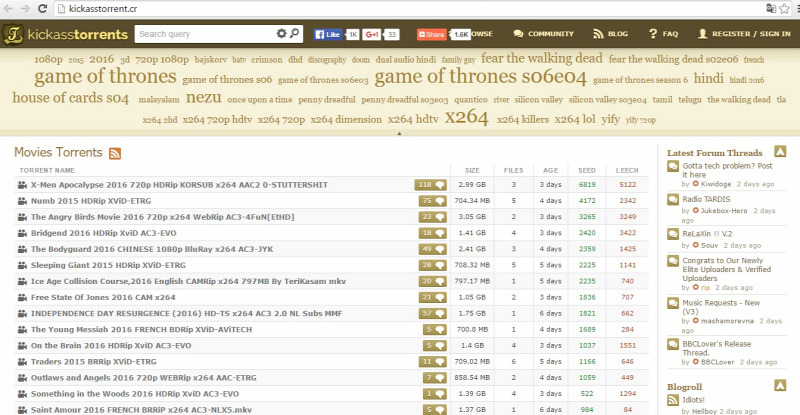Open Saint Amour 2016 FRENCH torrent
Screen dimensions: 800x415
tap(141, 410)
